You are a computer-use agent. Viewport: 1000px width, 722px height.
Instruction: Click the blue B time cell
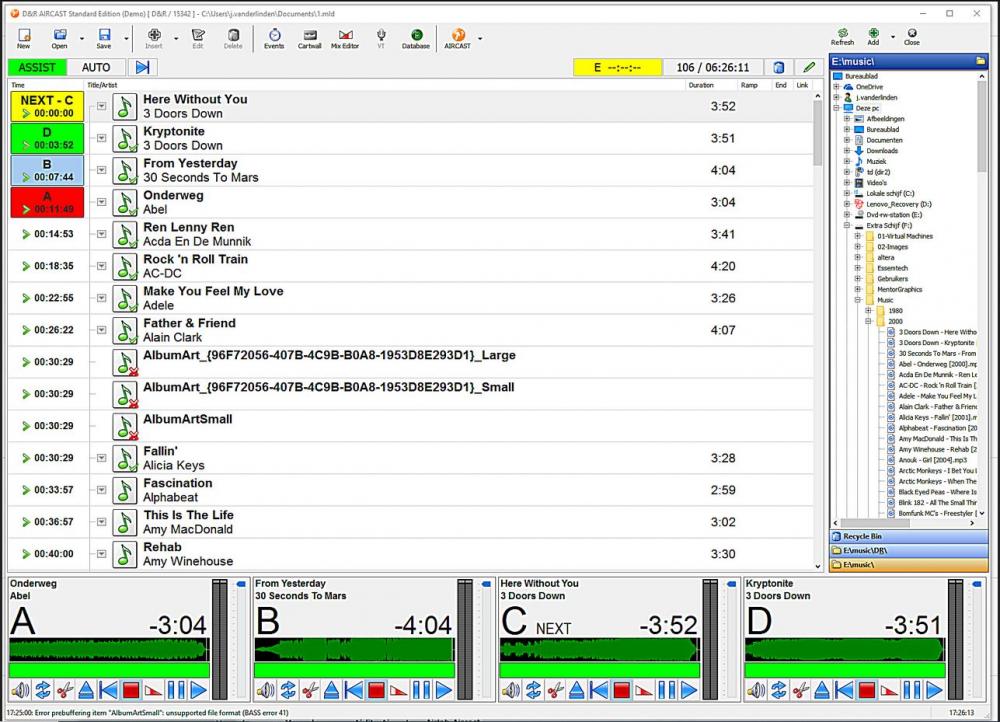pos(47,170)
